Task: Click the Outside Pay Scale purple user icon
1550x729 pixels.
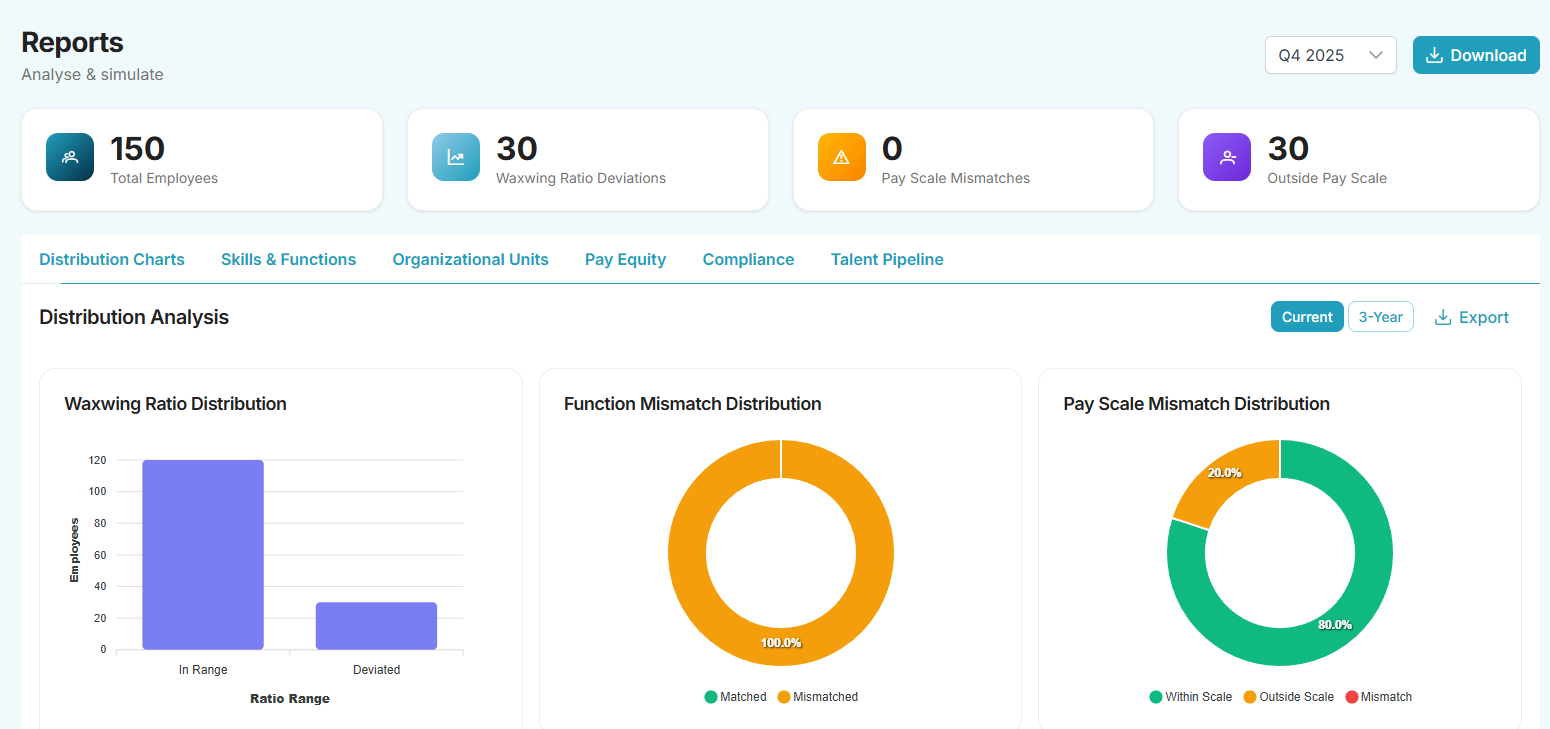Action: (1227, 157)
